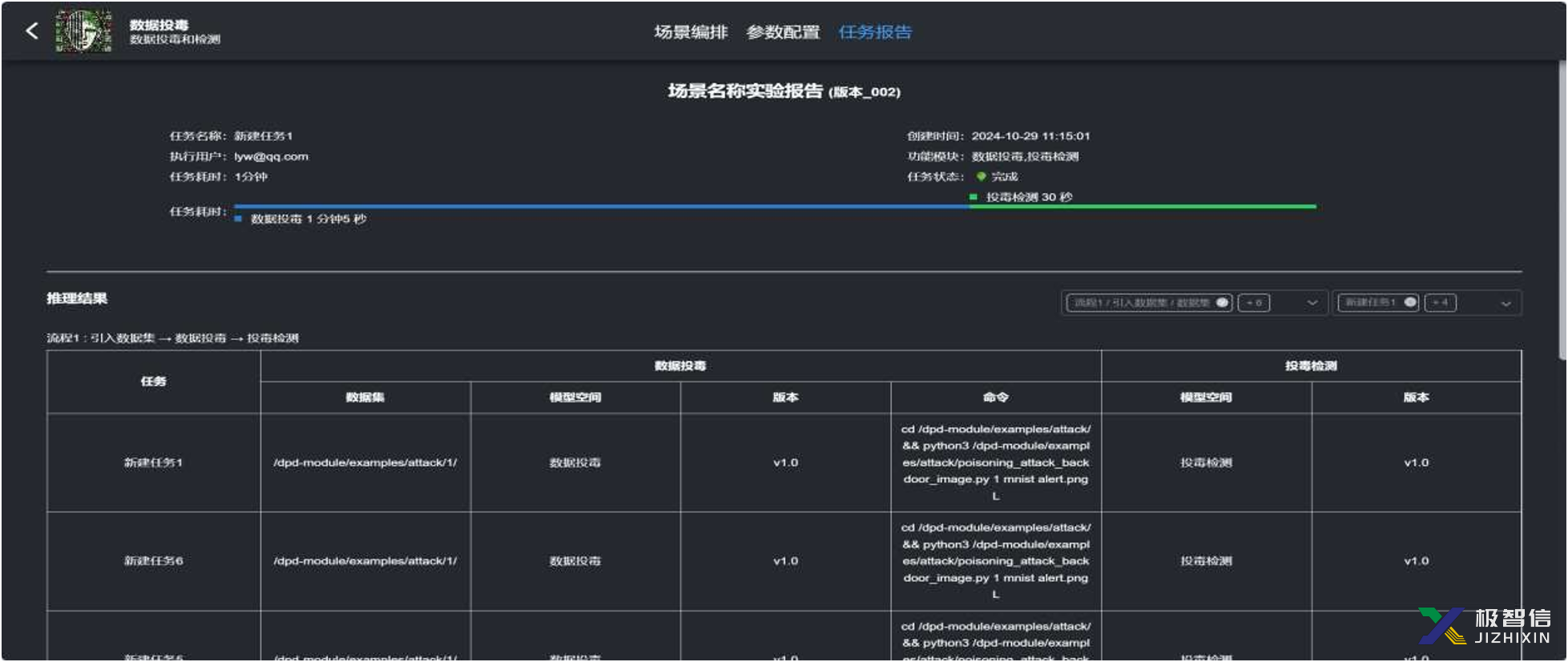Click the email lyw@qq.com

271,156
